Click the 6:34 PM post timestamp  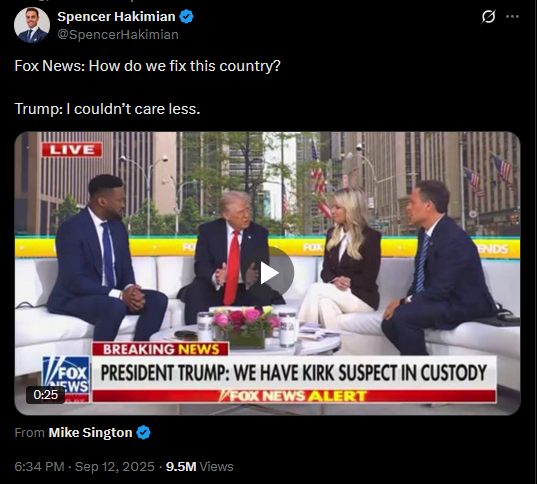(x=39, y=467)
